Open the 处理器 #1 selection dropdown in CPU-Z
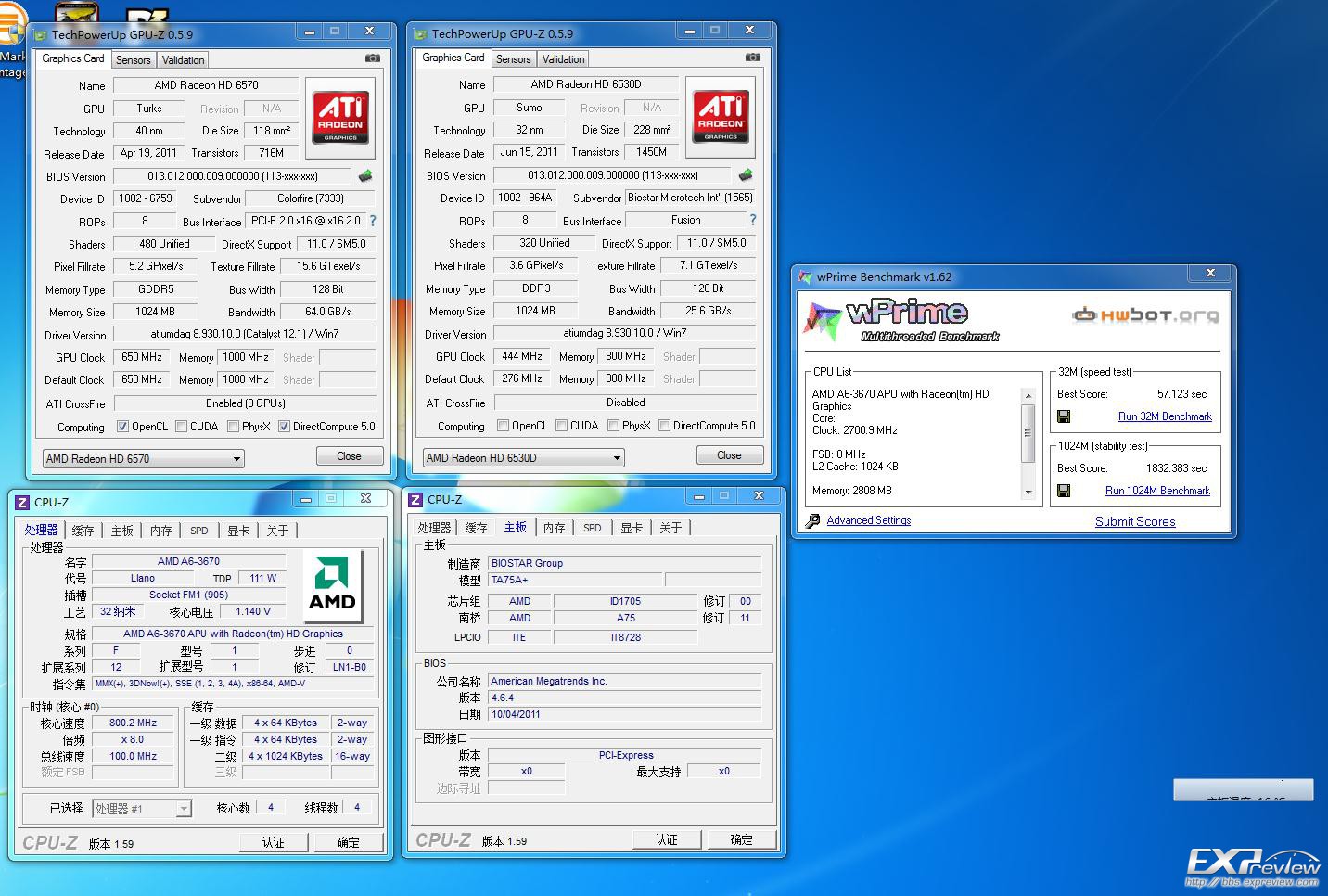1328x896 pixels. 142,809
